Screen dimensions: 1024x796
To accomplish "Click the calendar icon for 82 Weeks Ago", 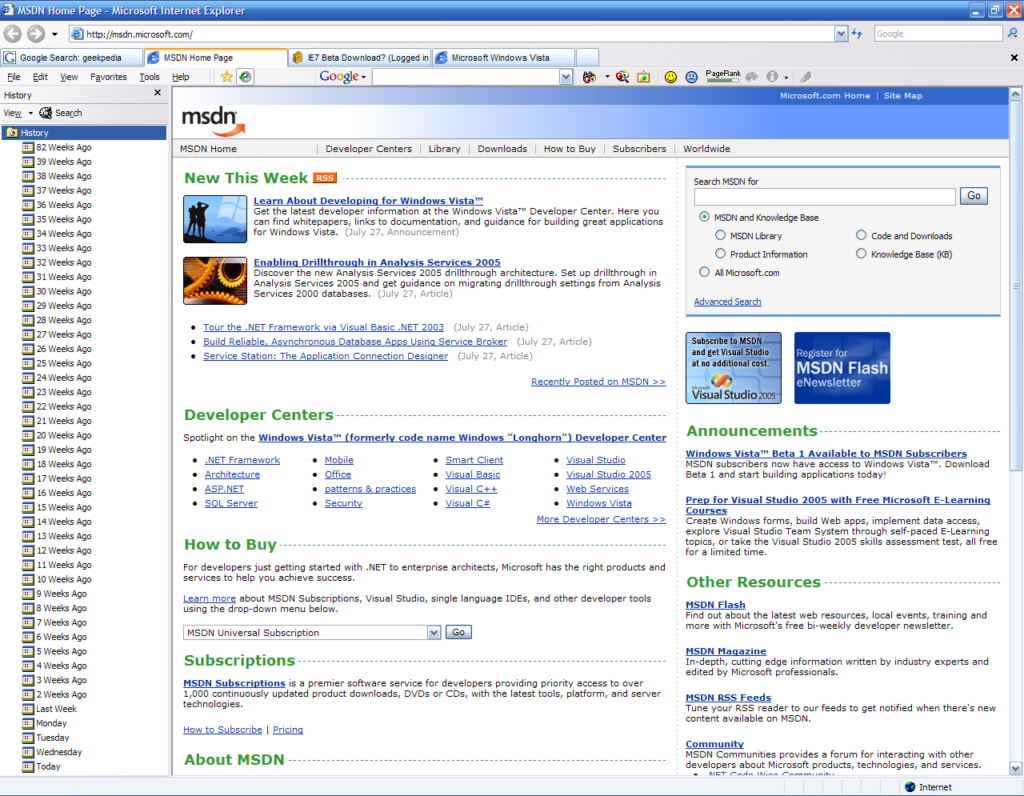I will [x=27, y=148].
